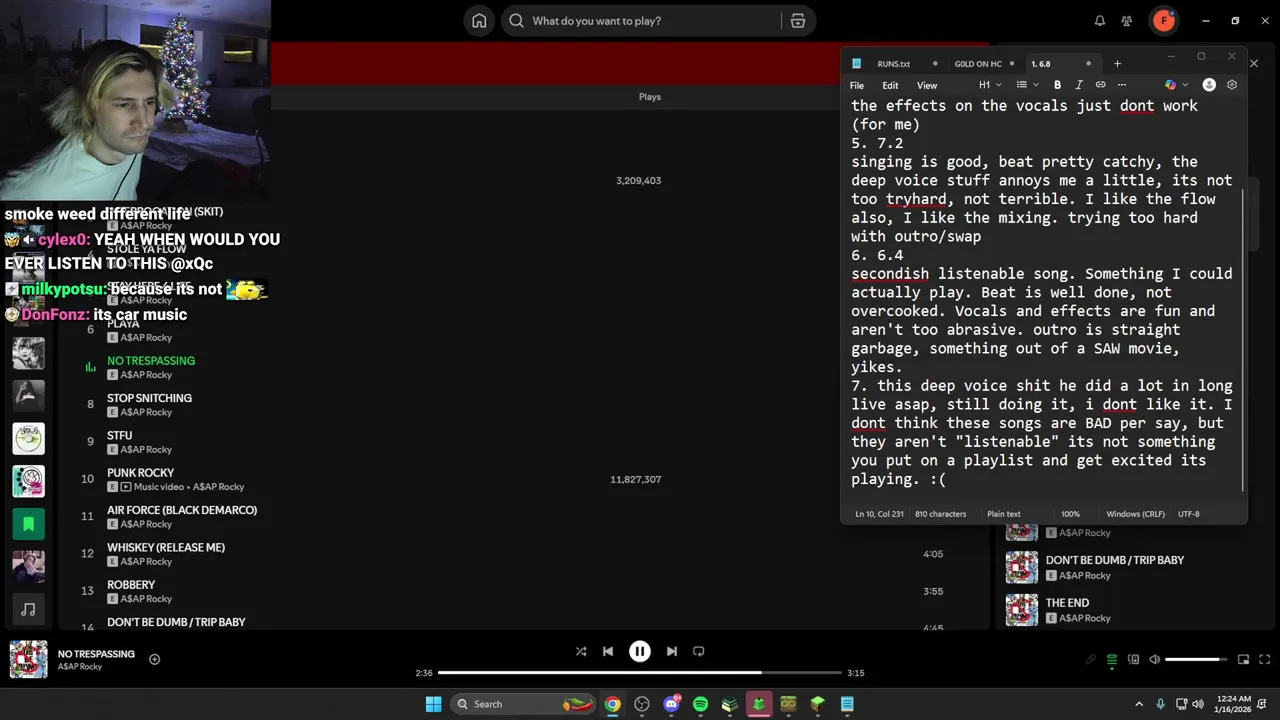This screenshot has height=720, width=1280.
Task: Open the Liked/saved green bookmark playlist
Action: [28, 524]
